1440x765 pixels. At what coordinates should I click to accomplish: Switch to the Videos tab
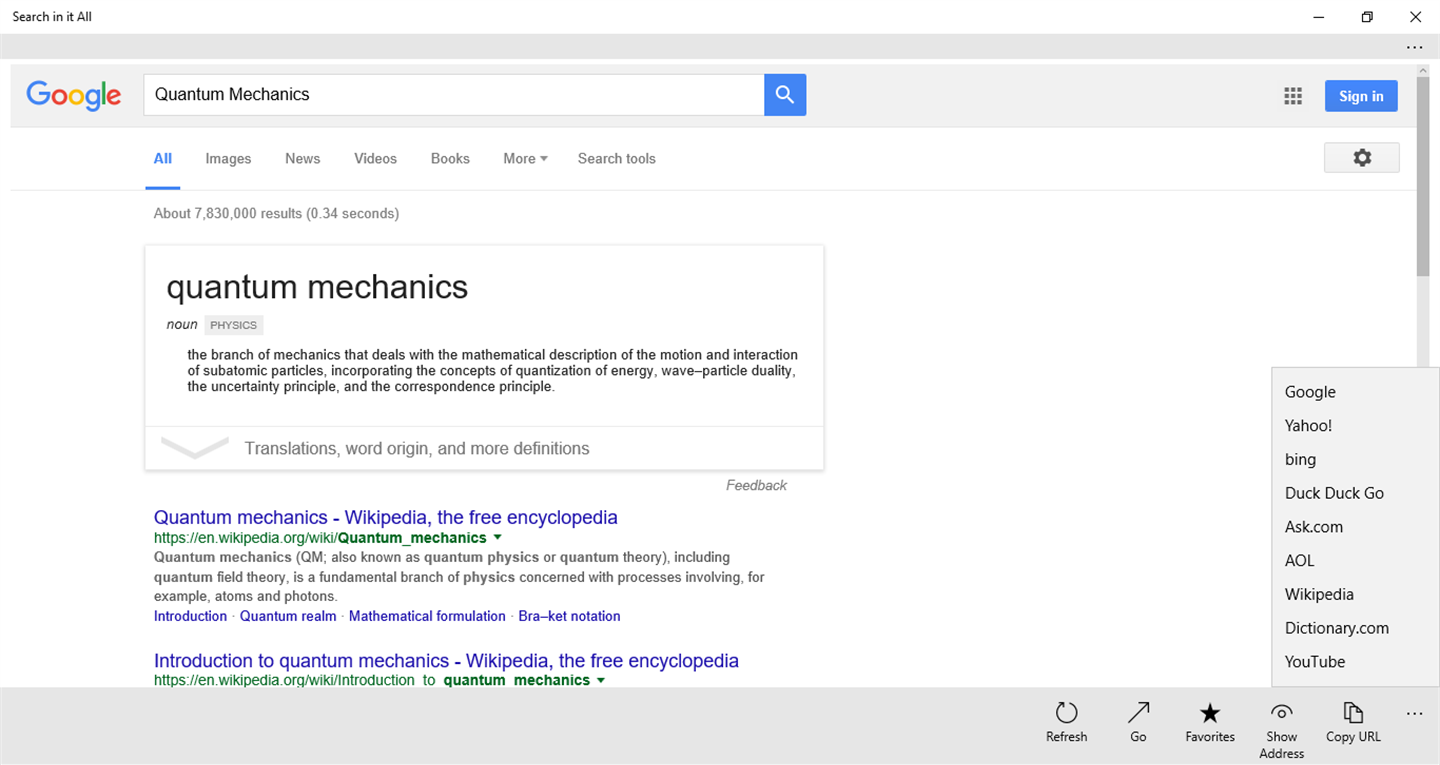pyautogui.click(x=375, y=159)
